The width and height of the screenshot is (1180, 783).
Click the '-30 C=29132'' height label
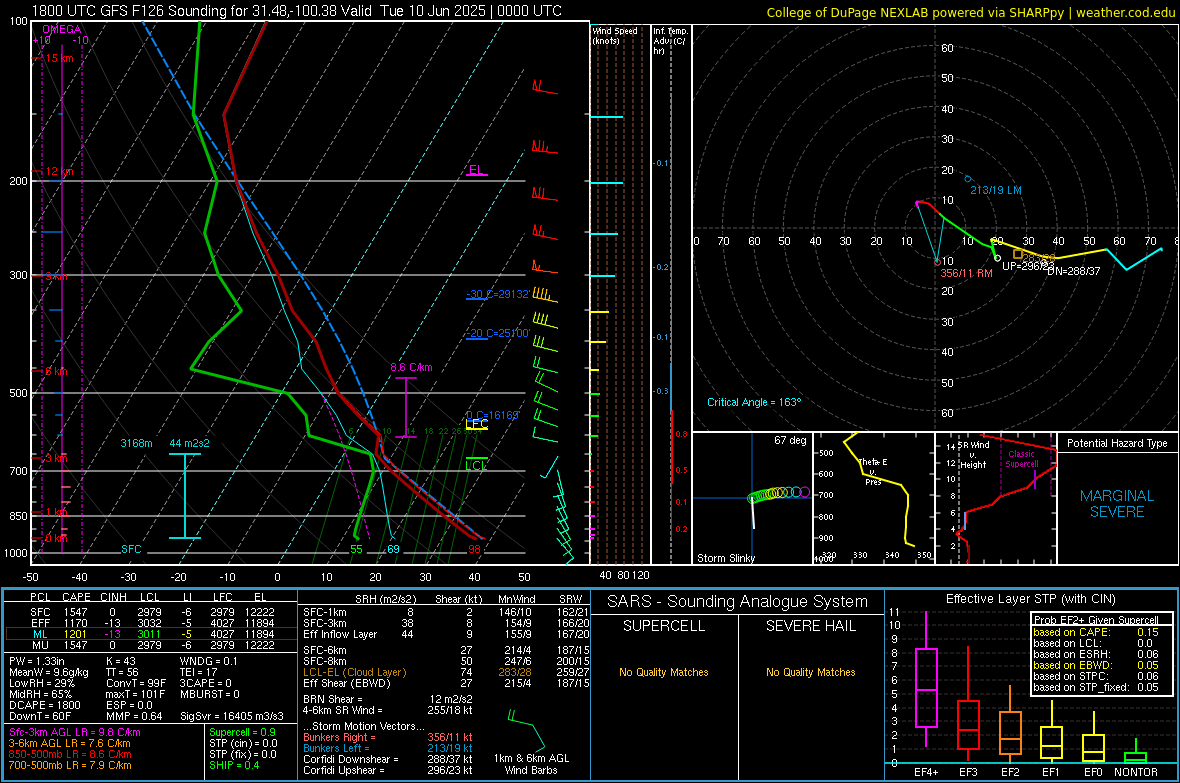coord(497,294)
